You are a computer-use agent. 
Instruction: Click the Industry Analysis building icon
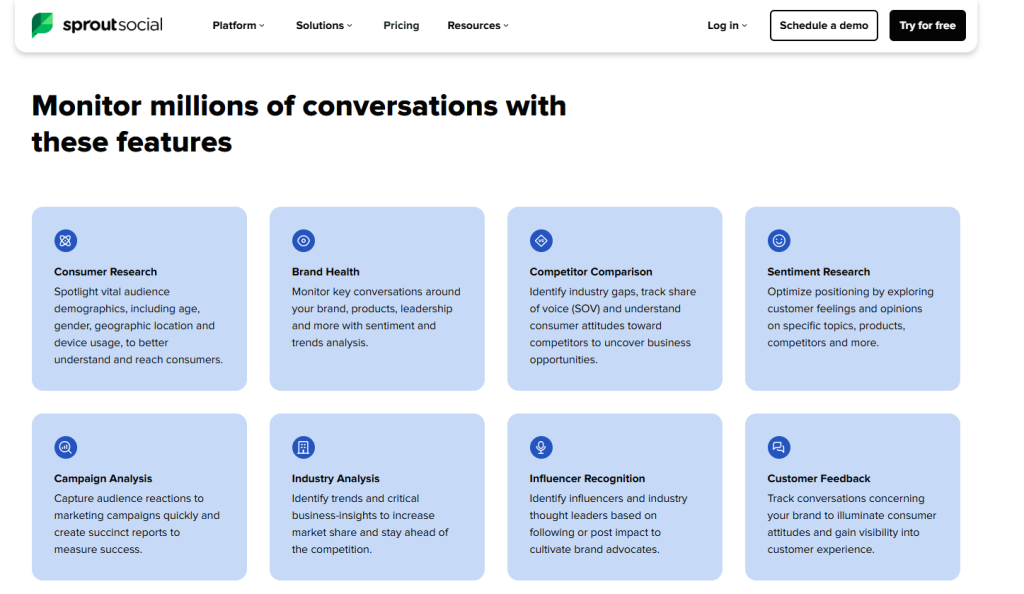pos(303,447)
